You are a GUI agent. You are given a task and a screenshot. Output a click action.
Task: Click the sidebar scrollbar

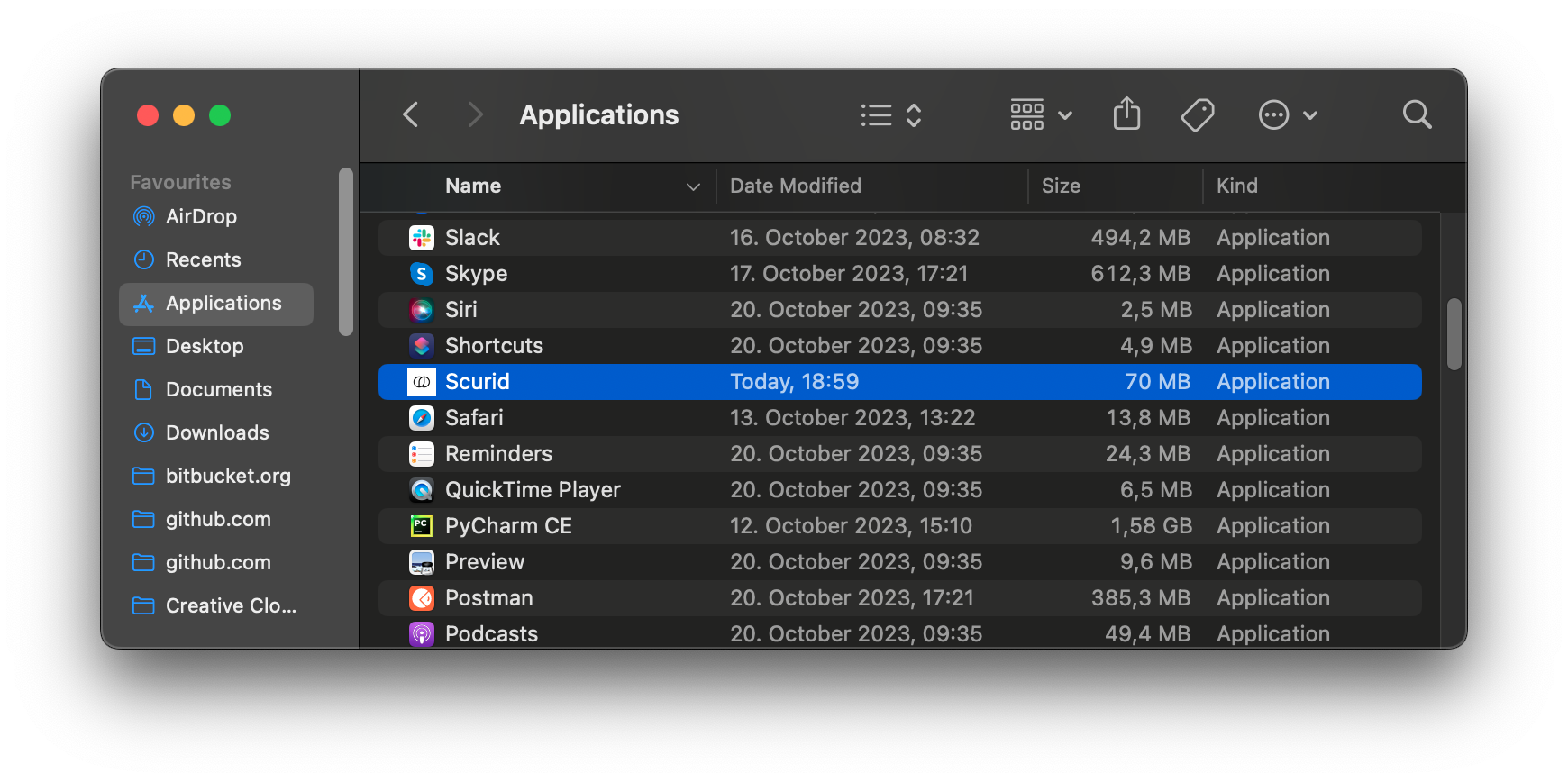345,251
